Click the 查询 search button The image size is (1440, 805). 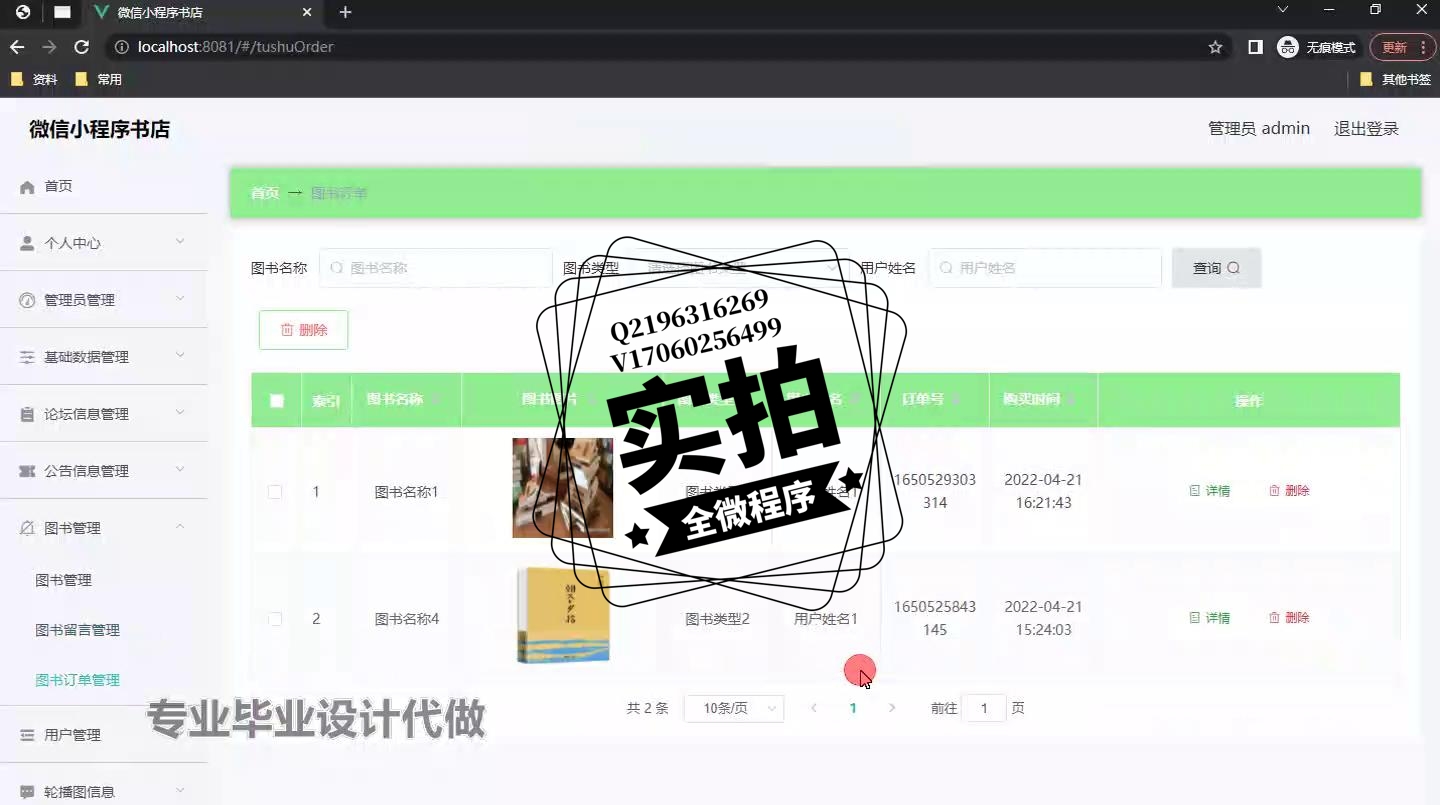pyautogui.click(x=1216, y=268)
